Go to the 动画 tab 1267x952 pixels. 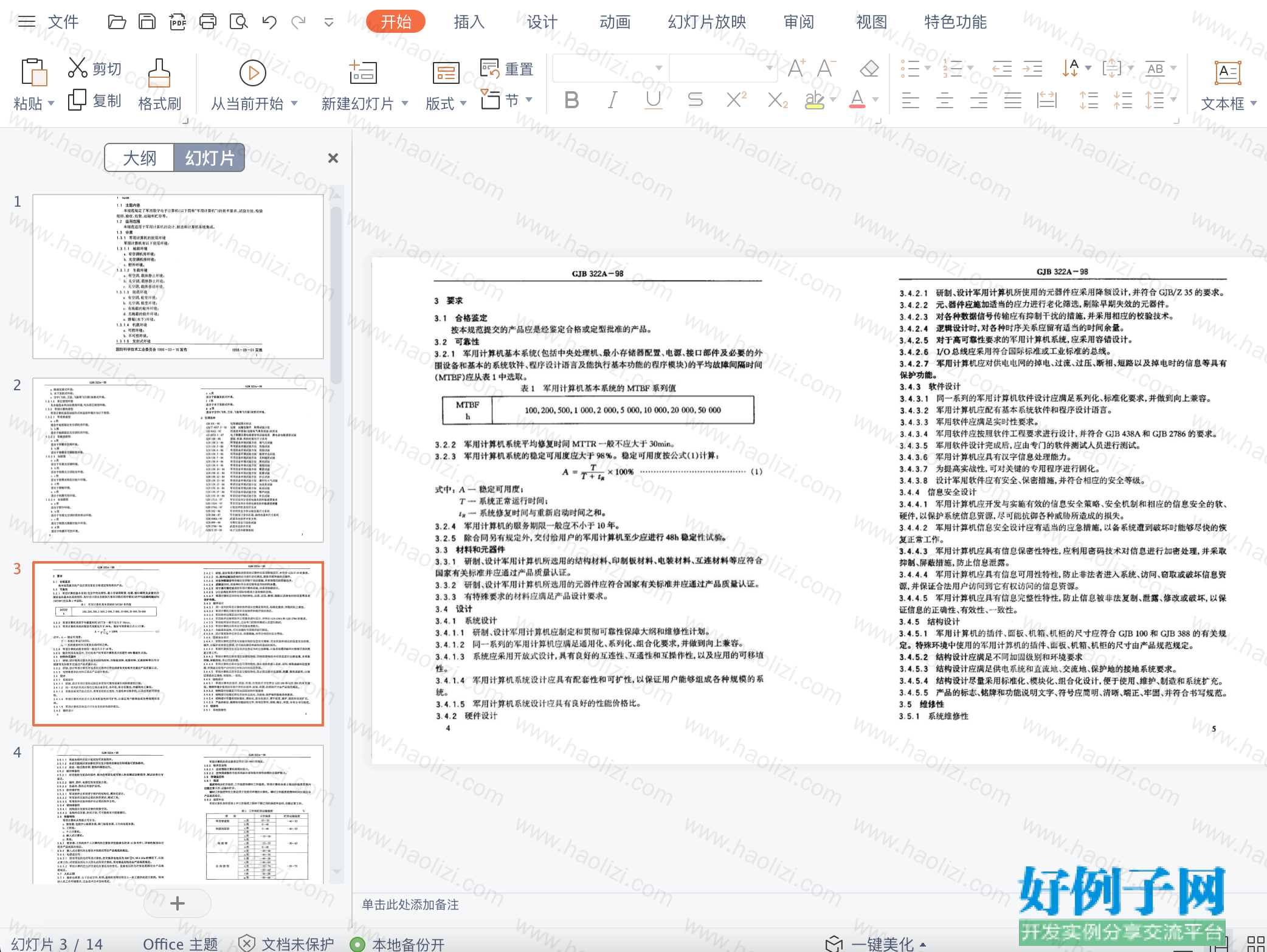pyautogui.click(x=615, y=22)
